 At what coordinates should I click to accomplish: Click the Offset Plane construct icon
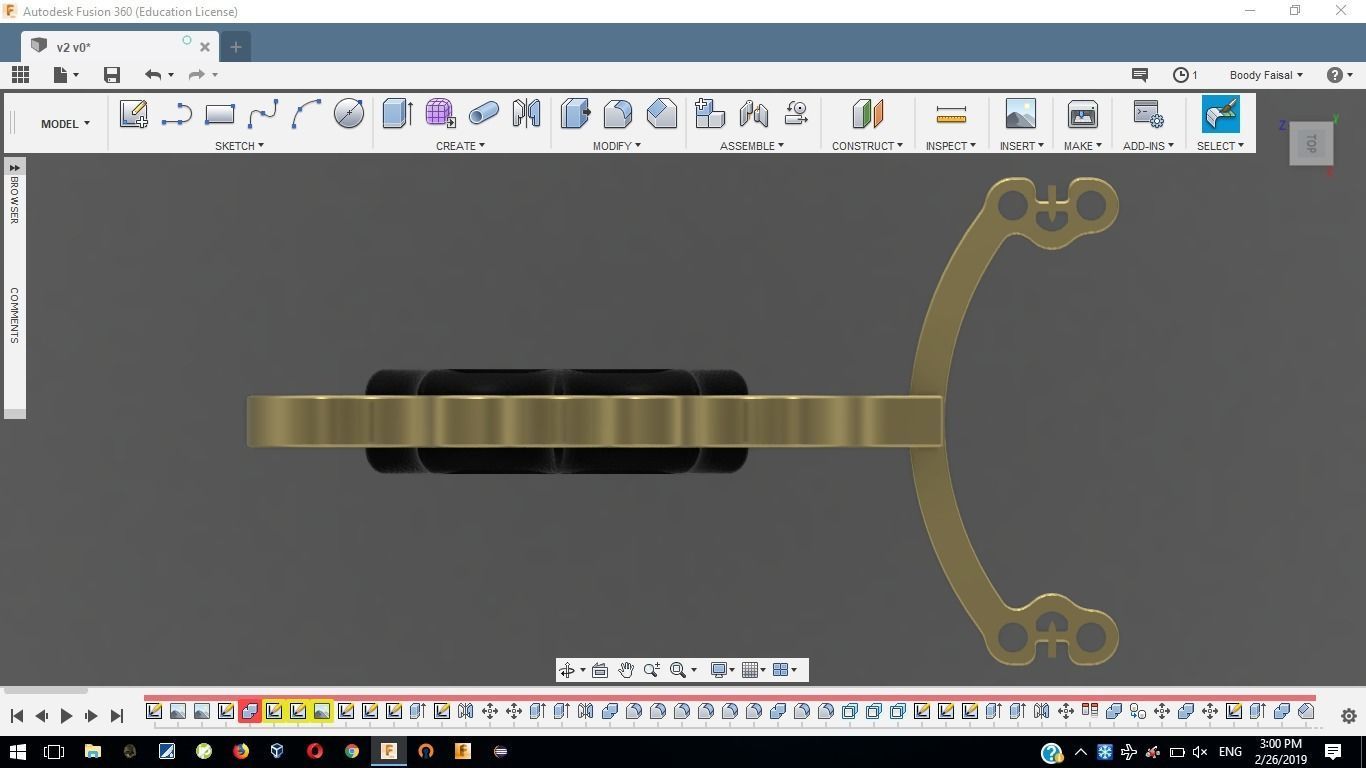(x=867, y=113)
